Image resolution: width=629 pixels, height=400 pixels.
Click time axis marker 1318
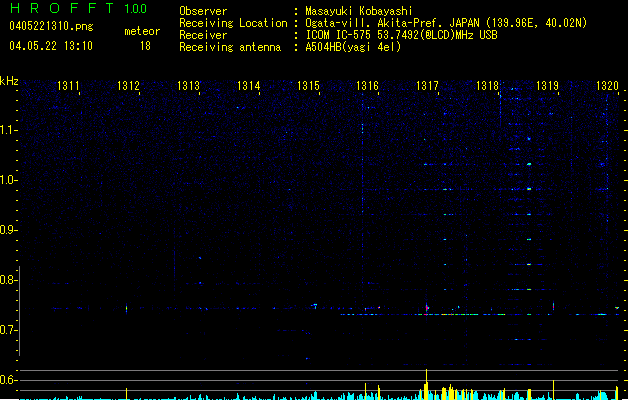tap(487, 86)
